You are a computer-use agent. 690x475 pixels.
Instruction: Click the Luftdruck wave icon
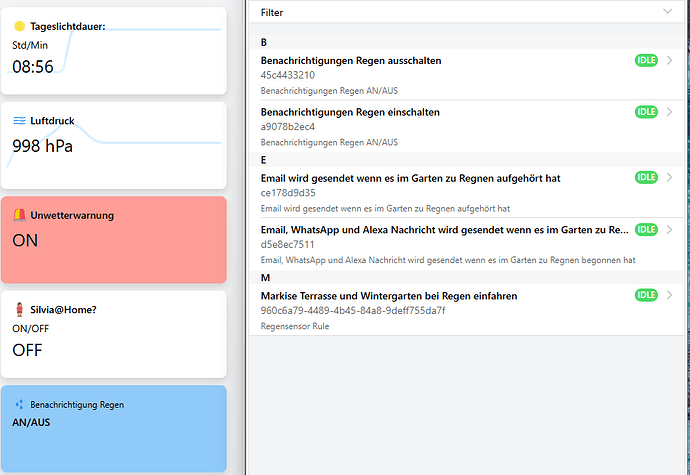click(19, 121)
